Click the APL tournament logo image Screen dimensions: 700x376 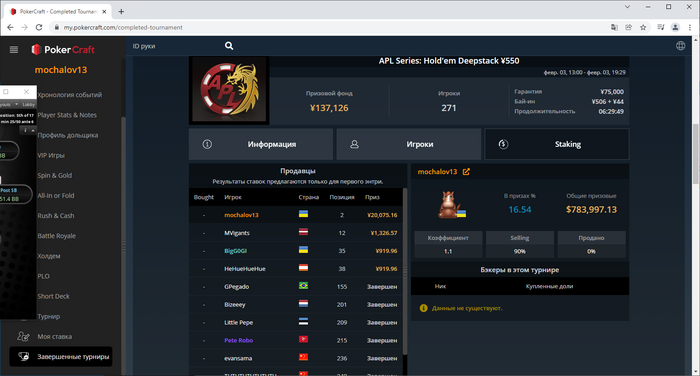click(229, 90)
